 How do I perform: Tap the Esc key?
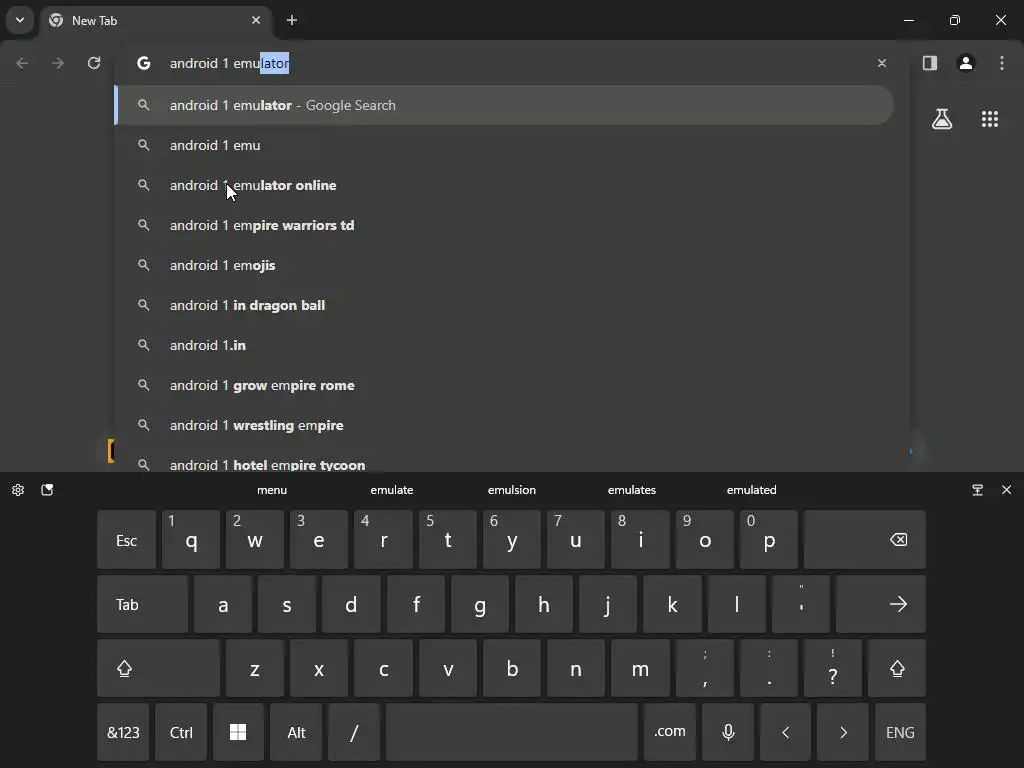127,540
